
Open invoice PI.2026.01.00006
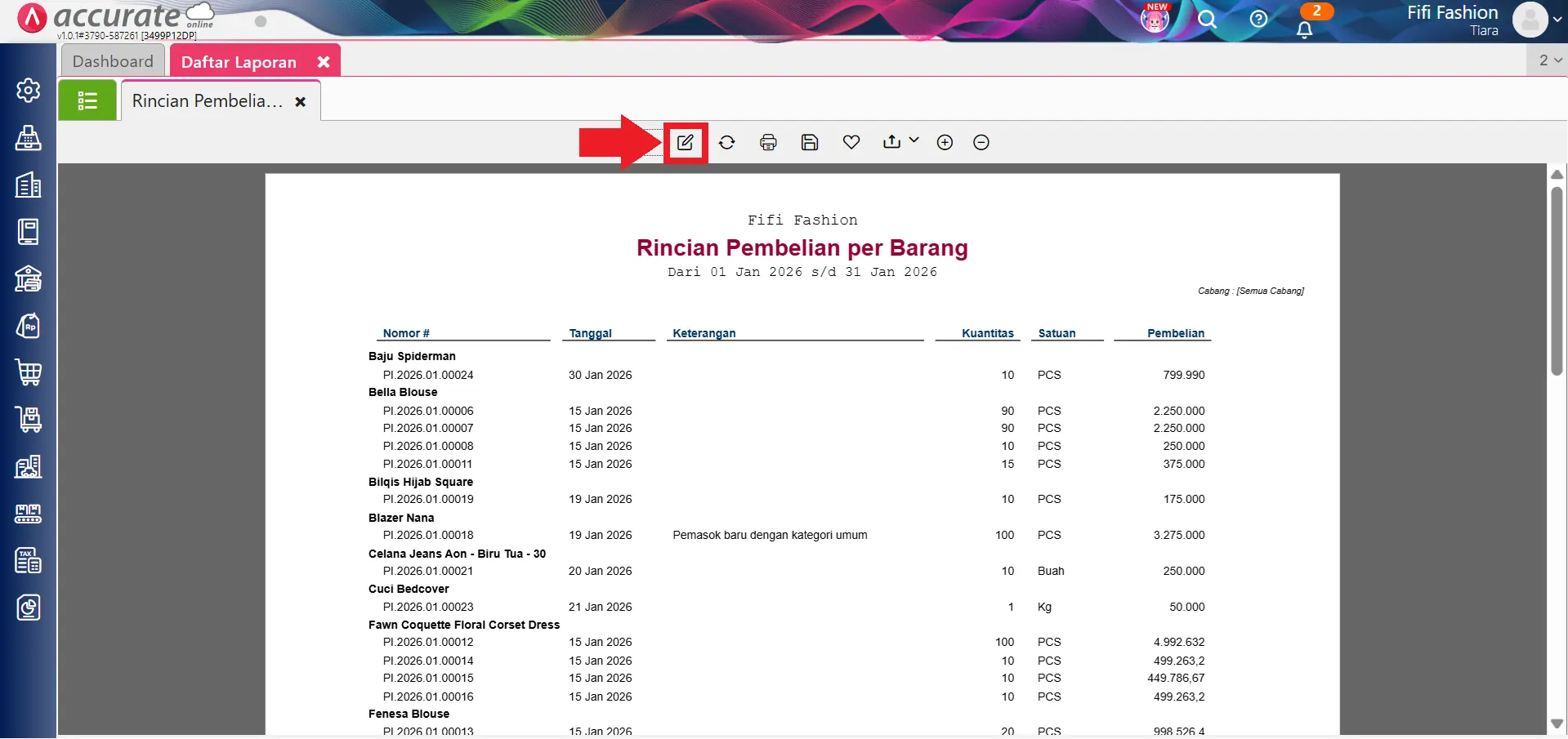tap(428, 411)
